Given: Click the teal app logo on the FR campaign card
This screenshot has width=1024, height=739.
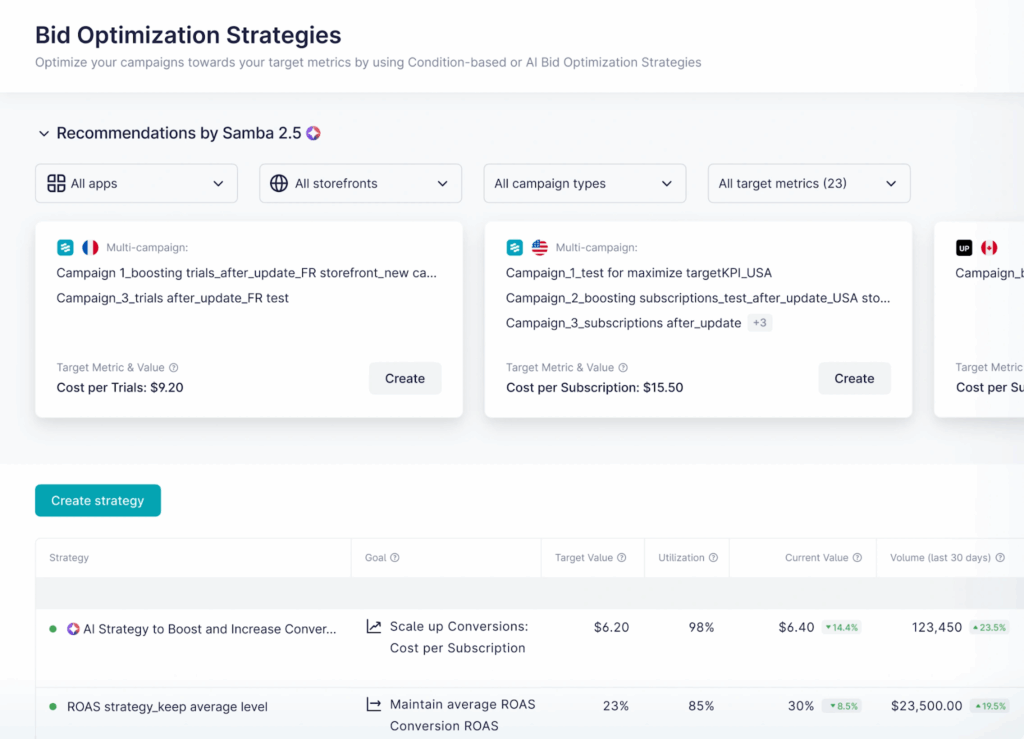Looking at the screenshot, I should pyautogui.click(x=64, y=247).
